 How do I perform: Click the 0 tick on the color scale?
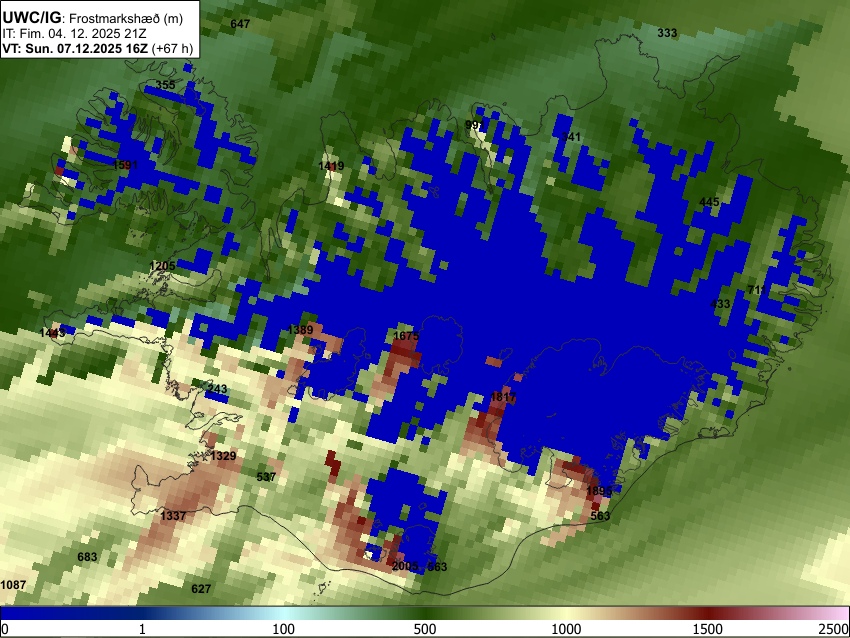tap(5, 629)
